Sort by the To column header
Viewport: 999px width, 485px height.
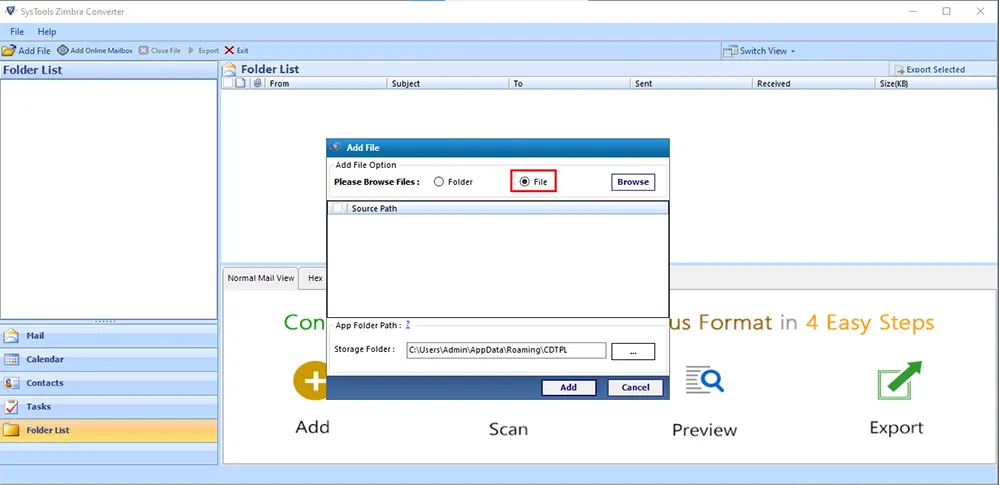(x=570, y=83)
